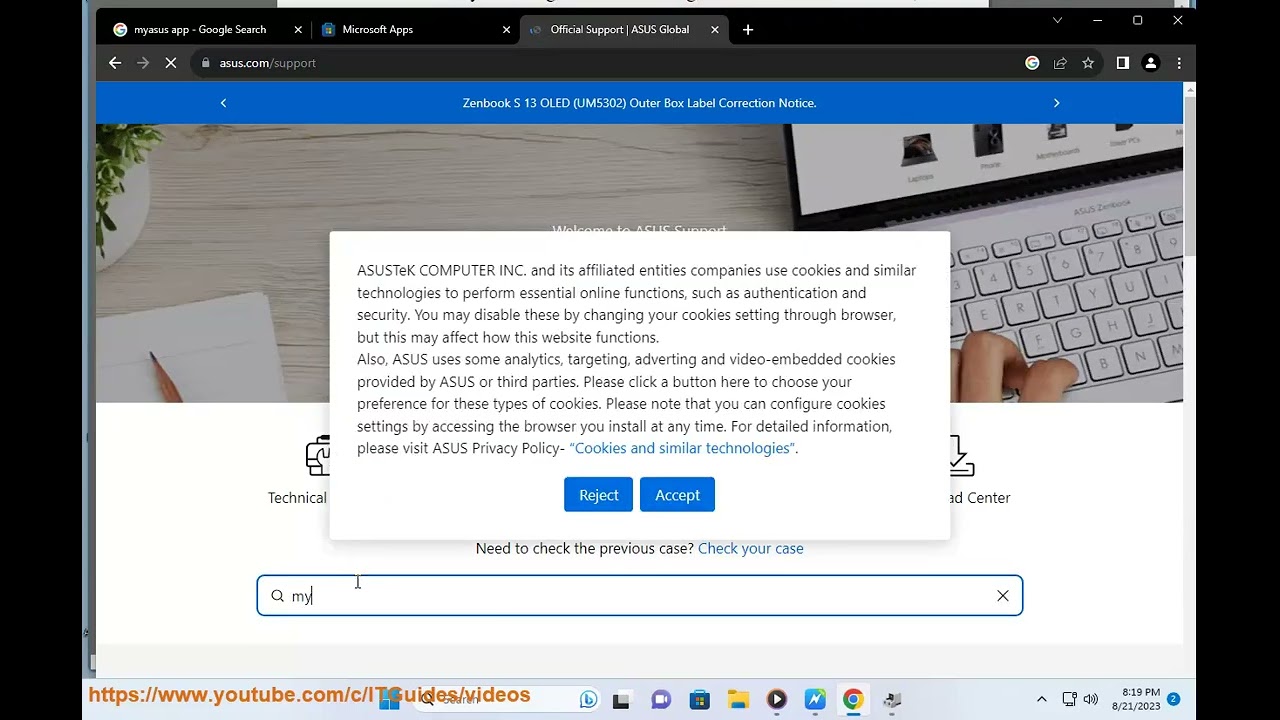Open Chrome profile avatar
This screenshot has height=720, width=1280.
pyautogui.click(x=1151, y=63)
